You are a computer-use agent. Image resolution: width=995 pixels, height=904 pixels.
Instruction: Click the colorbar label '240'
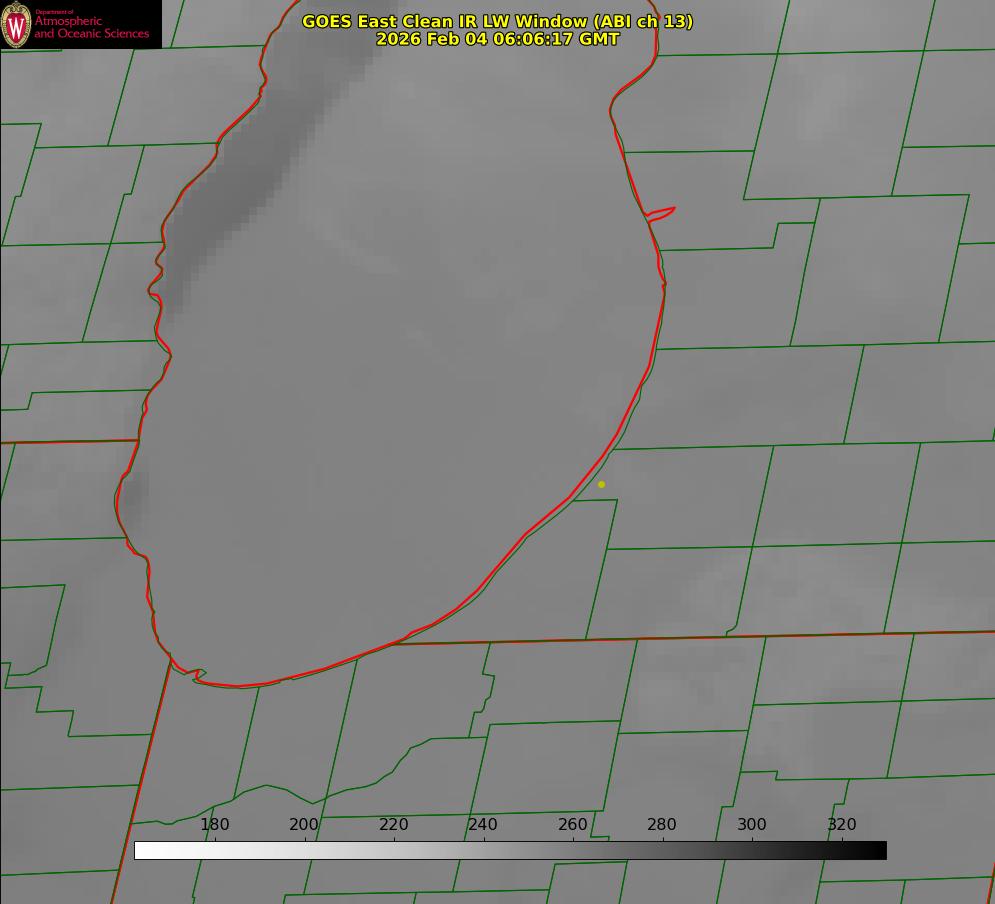click(x=483, y=824)
